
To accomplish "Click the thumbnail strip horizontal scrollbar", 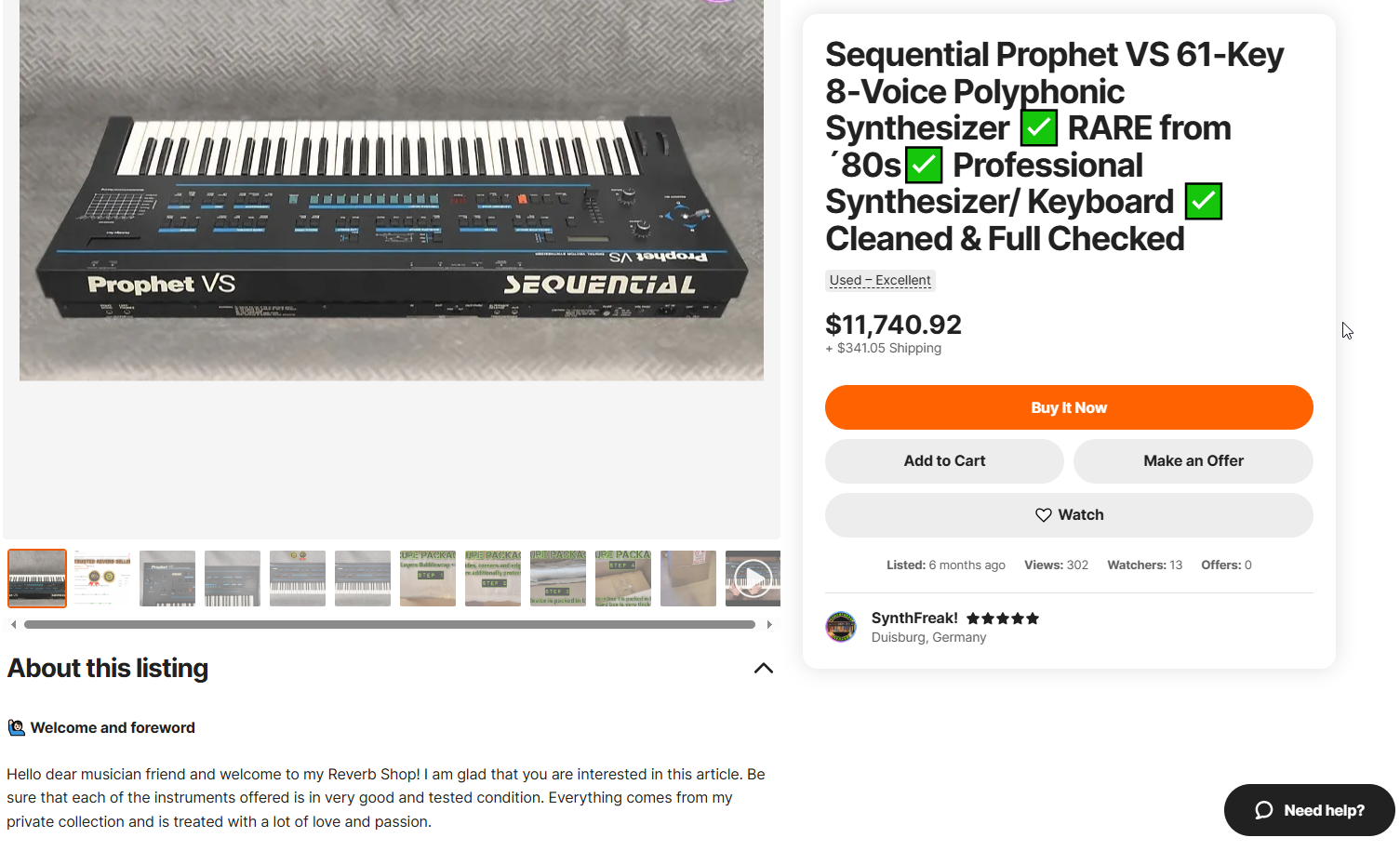I will pos(390,625).
